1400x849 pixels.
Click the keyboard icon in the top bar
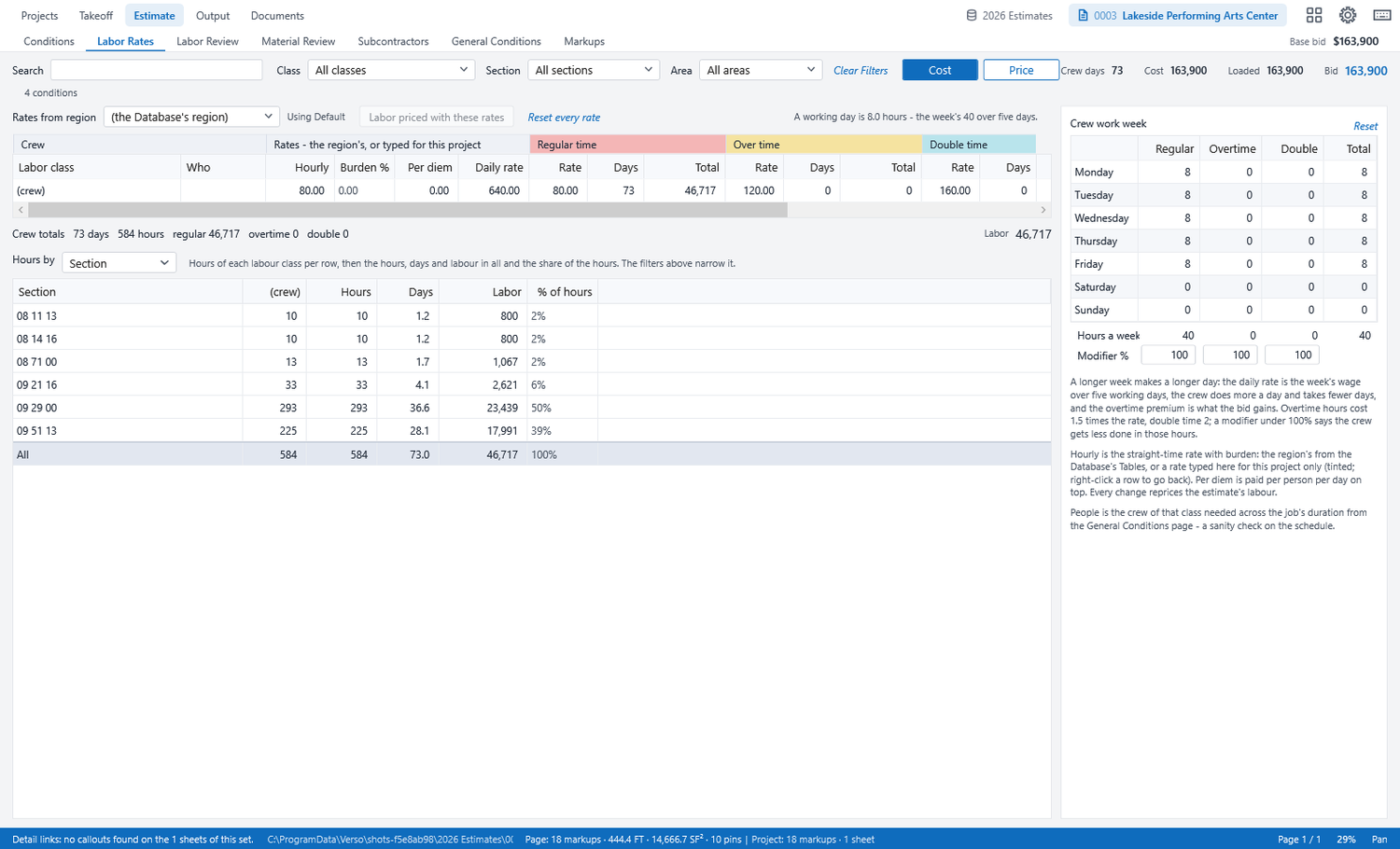coord(1382,15)
